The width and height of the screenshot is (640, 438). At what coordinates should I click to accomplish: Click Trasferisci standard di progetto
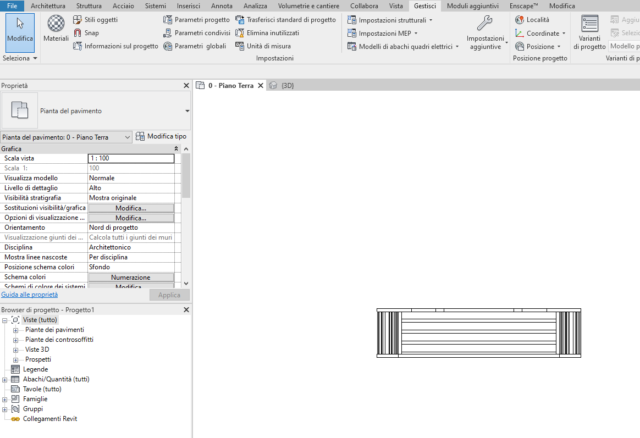286,20
